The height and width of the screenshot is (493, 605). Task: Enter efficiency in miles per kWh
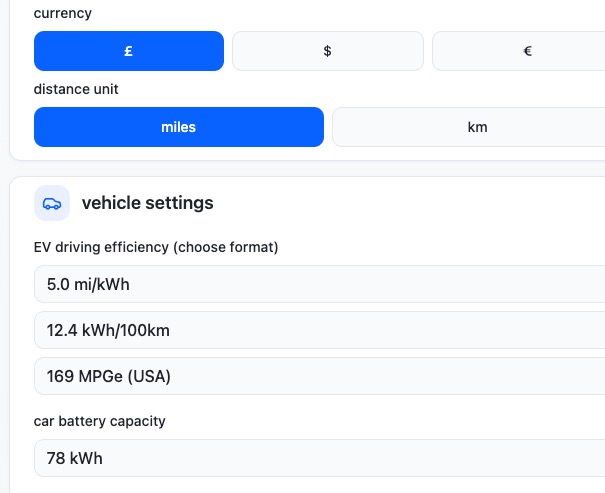pyautogui.click(x=320, y=284)
